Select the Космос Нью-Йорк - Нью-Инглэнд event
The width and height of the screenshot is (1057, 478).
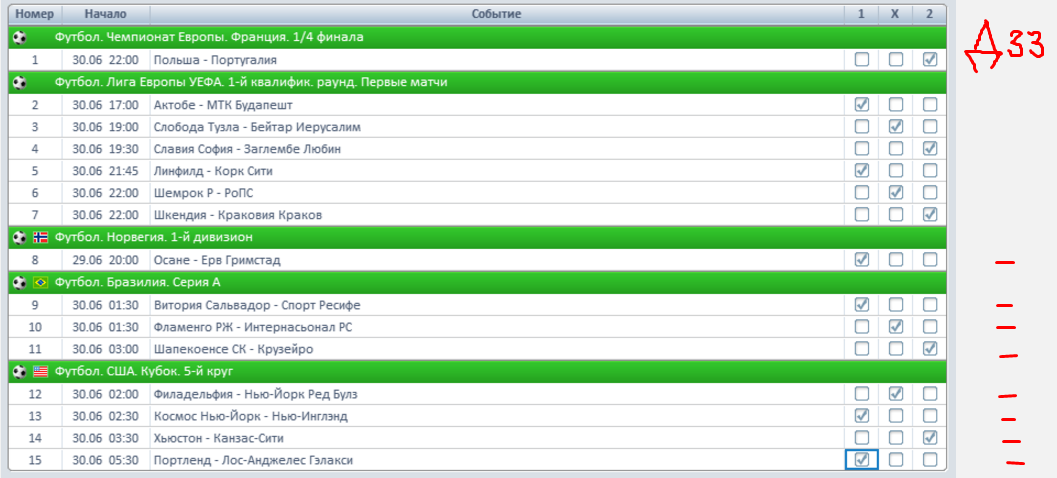(251, 416)
